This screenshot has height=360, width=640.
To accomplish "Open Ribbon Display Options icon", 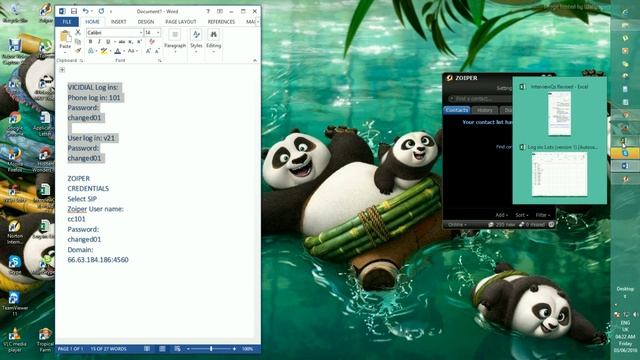I will point(220,11).
